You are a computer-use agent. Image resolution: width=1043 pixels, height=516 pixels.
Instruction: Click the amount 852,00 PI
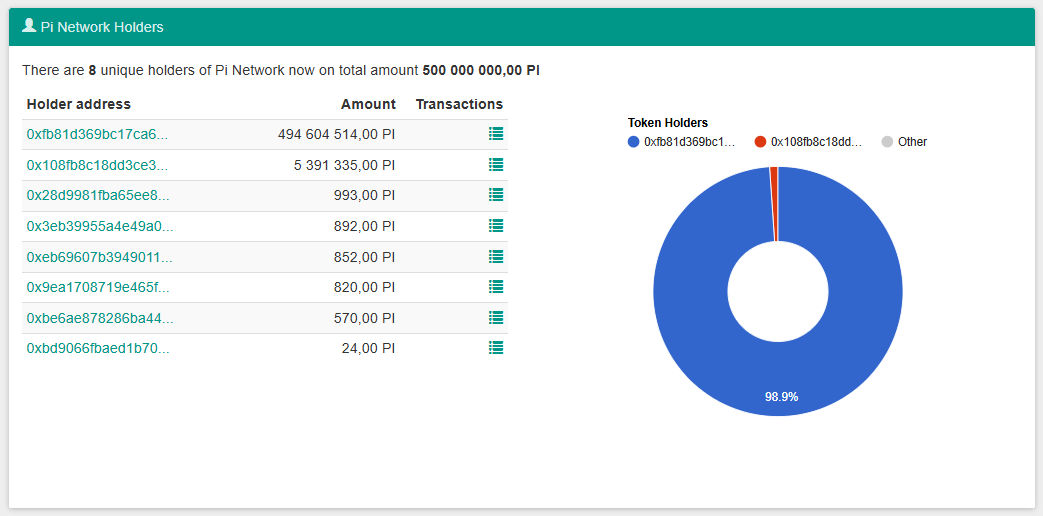coord(365,257)
